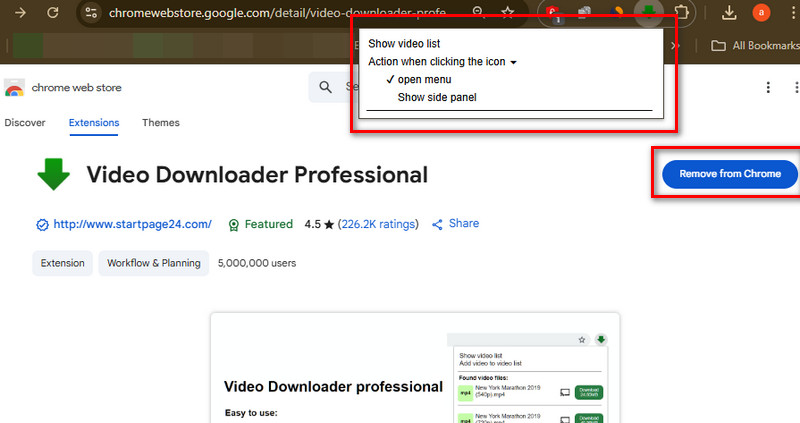Open the Chrome three-dot main menu
This screenshot has width=800, height=423.
793,13
